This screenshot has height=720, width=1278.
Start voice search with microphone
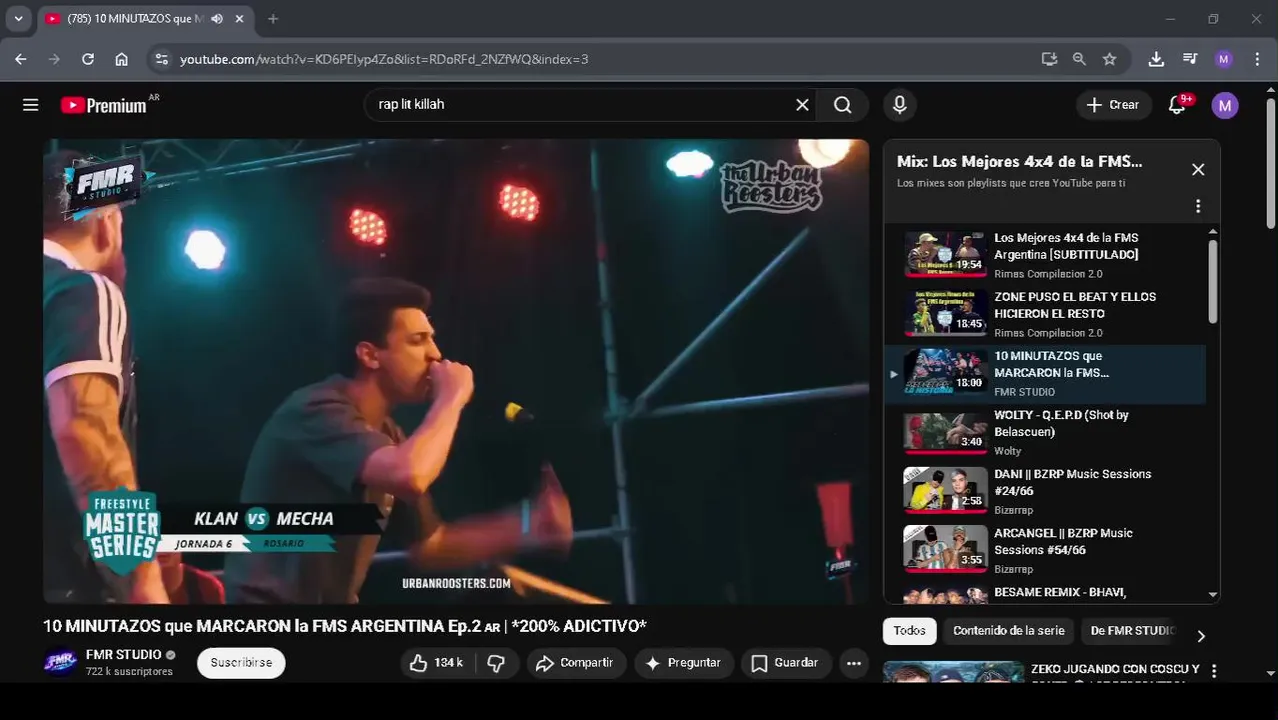[900, 105]
